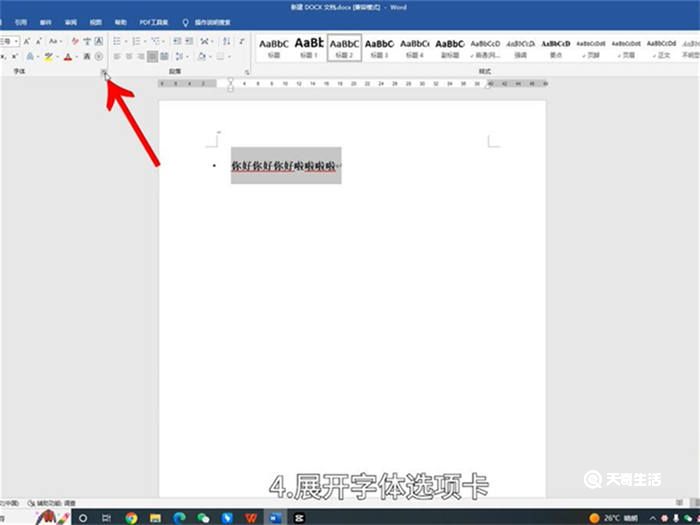Viewport: 700px width, 525px height.
Task: Open the Change Case Aa dropdown
Action: click(56, 42)
